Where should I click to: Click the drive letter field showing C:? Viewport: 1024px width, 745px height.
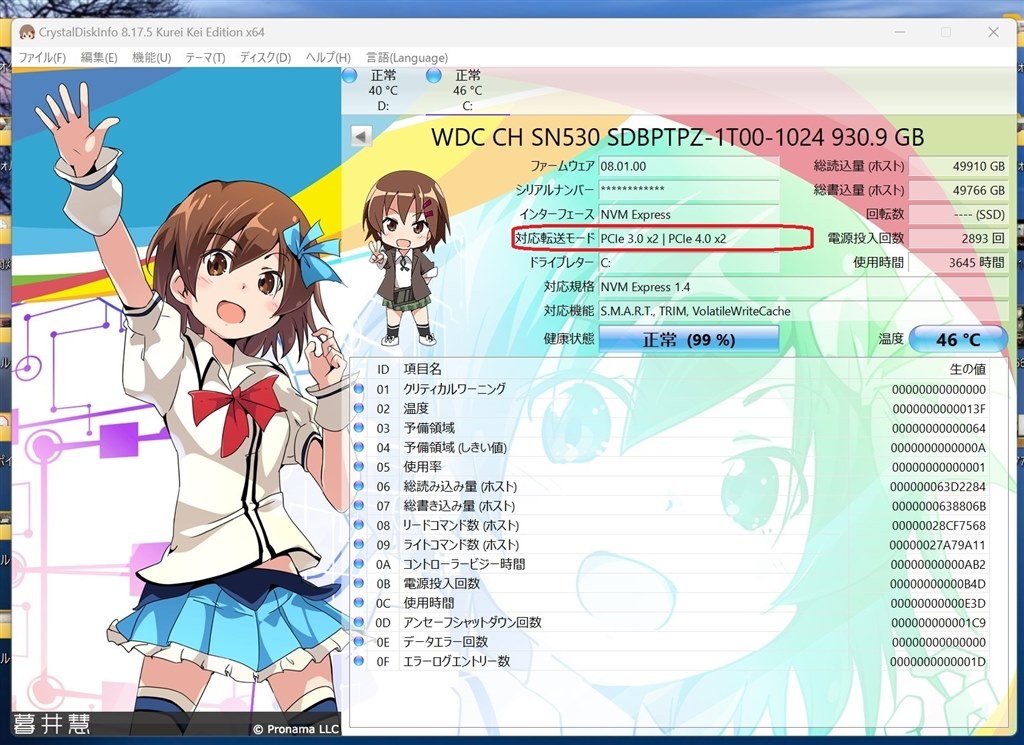tap(689, 262)
